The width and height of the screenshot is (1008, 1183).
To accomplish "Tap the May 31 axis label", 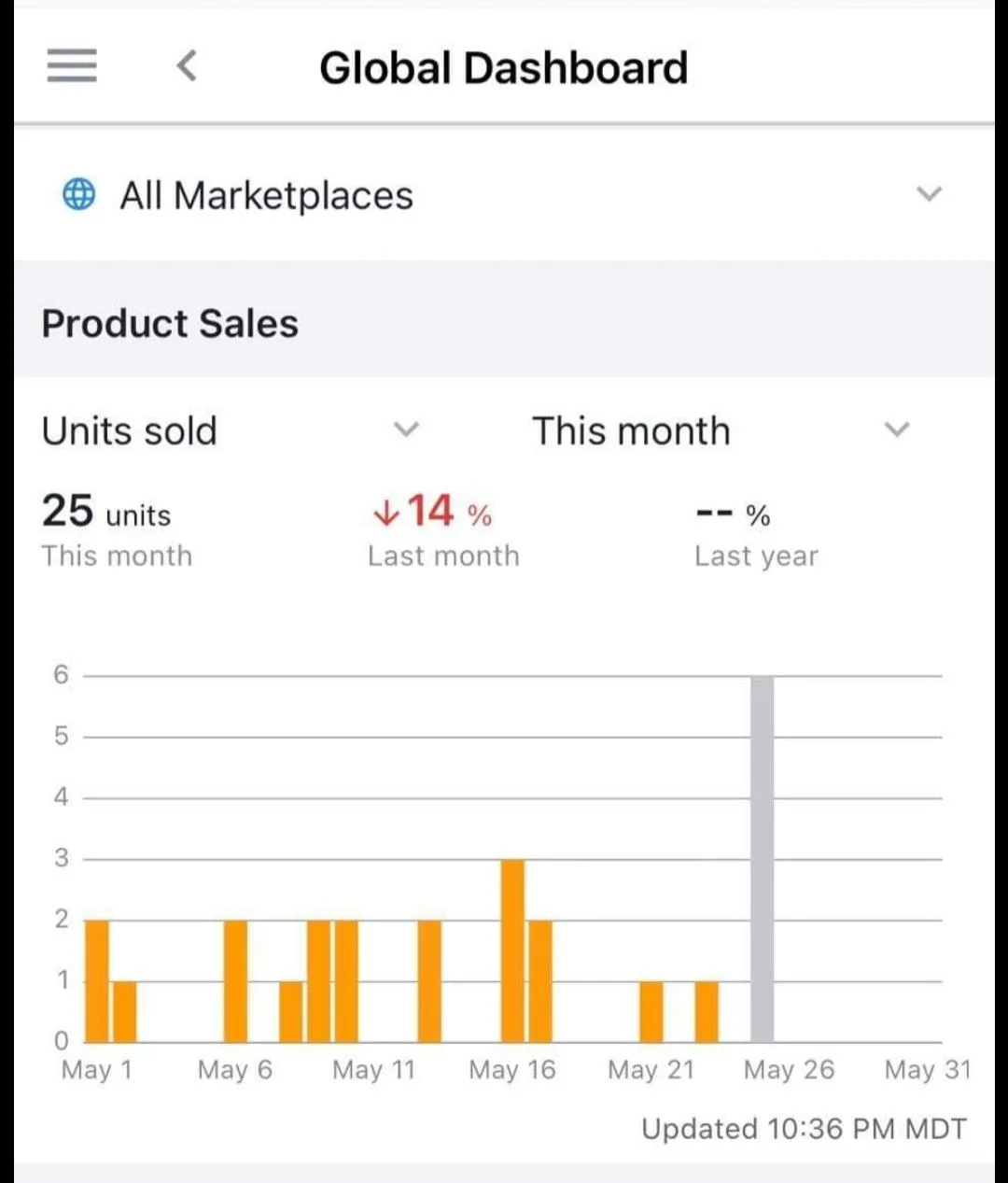I will pos(927,1070).
